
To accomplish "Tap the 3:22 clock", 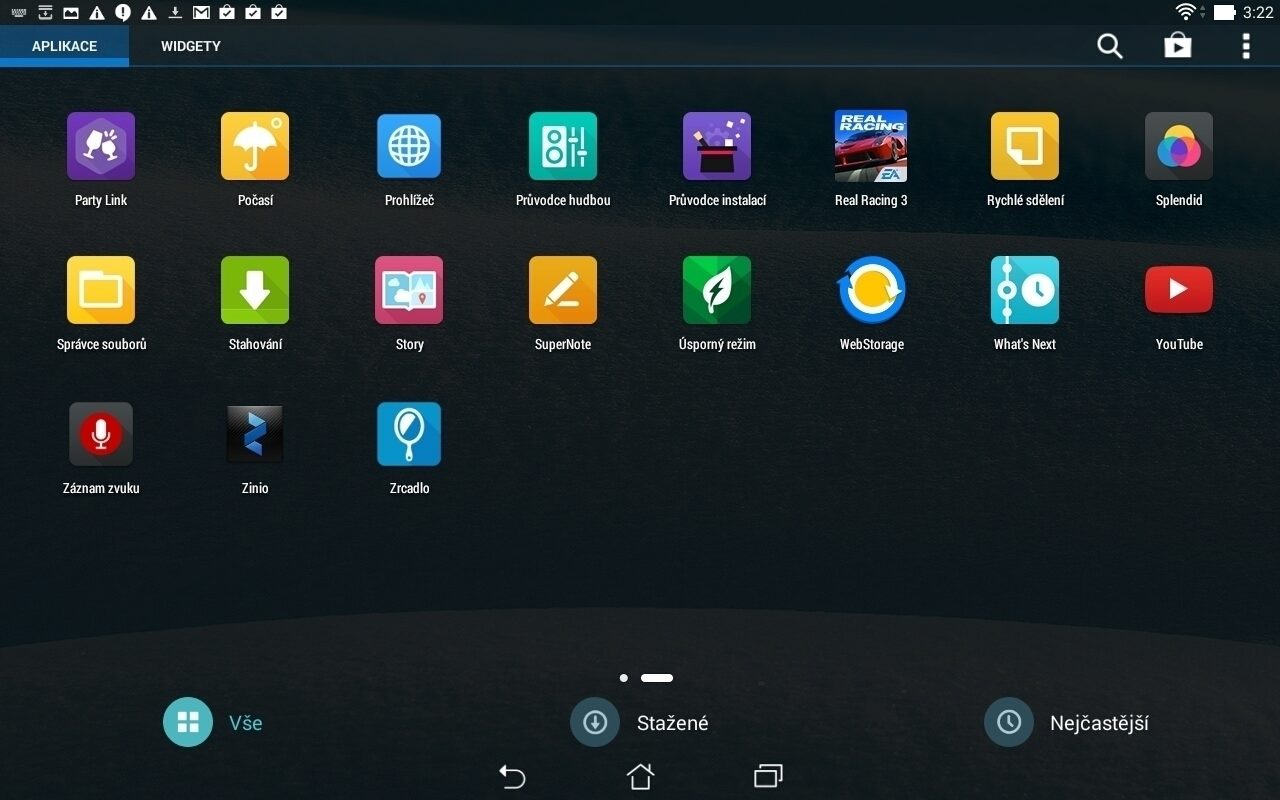I will [x=1258, y=13].
